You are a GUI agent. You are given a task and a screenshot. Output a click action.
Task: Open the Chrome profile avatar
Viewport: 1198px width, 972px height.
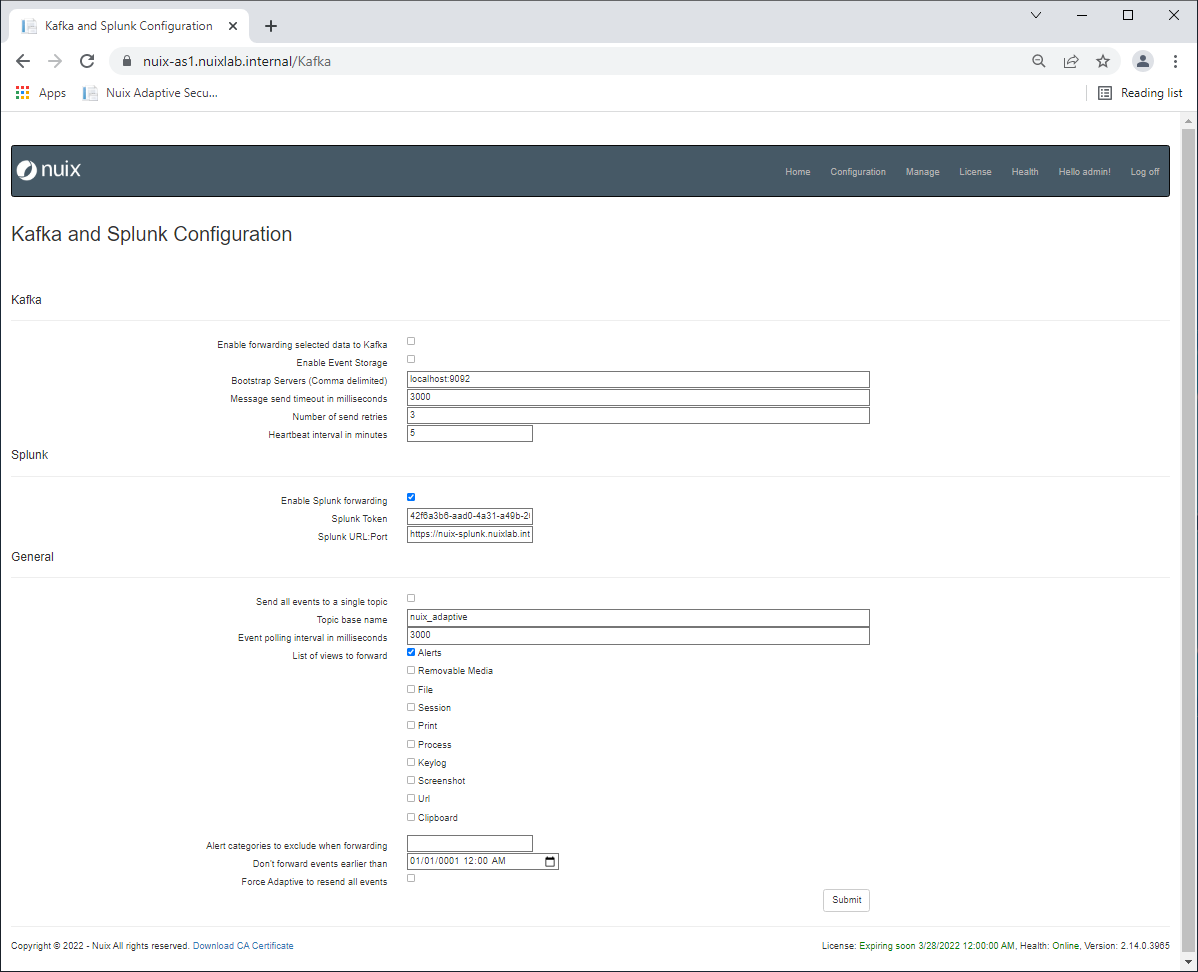tap(1142, 61)
